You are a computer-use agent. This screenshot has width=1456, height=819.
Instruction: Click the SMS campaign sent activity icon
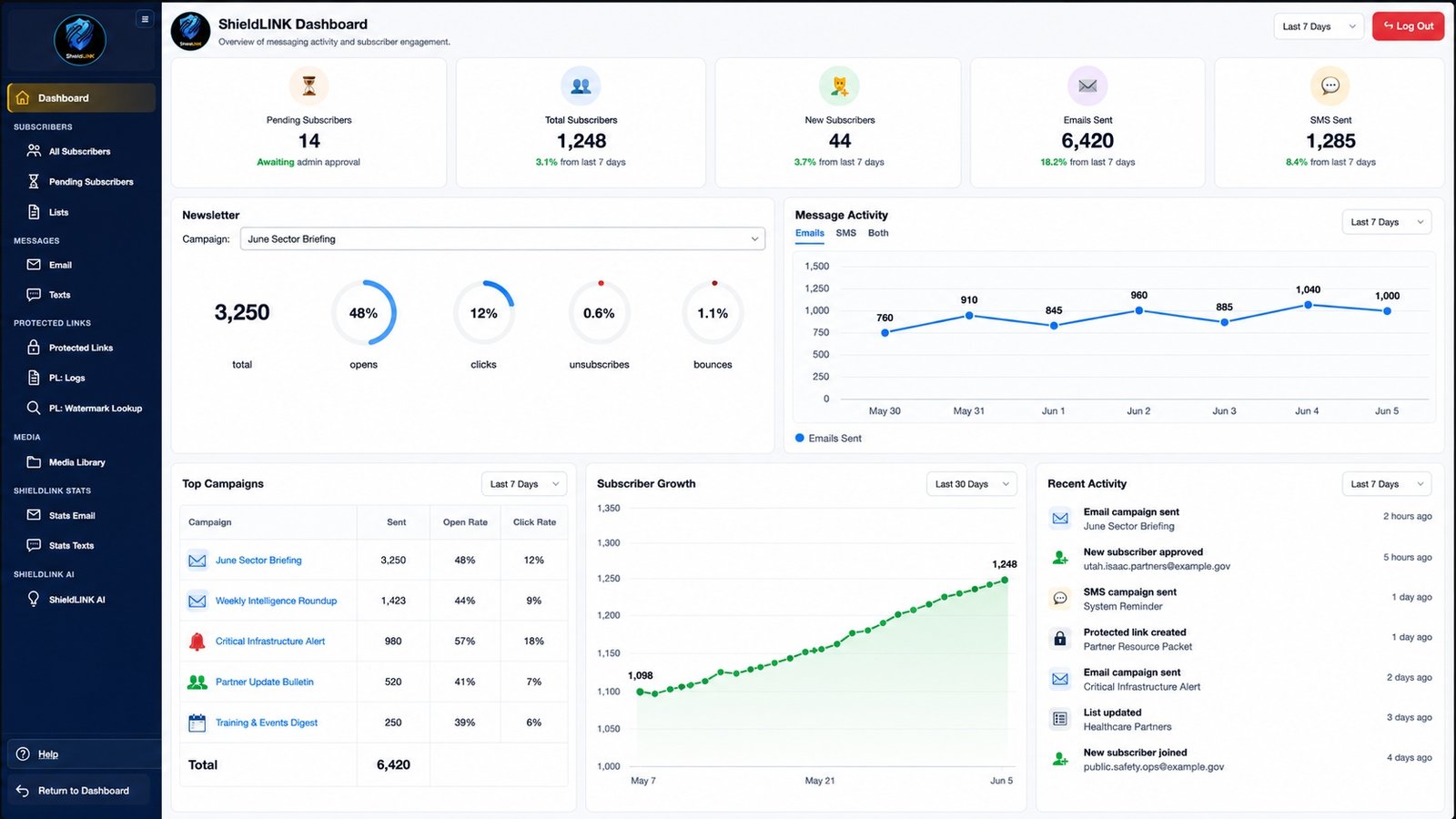(x=1060, y=599)
